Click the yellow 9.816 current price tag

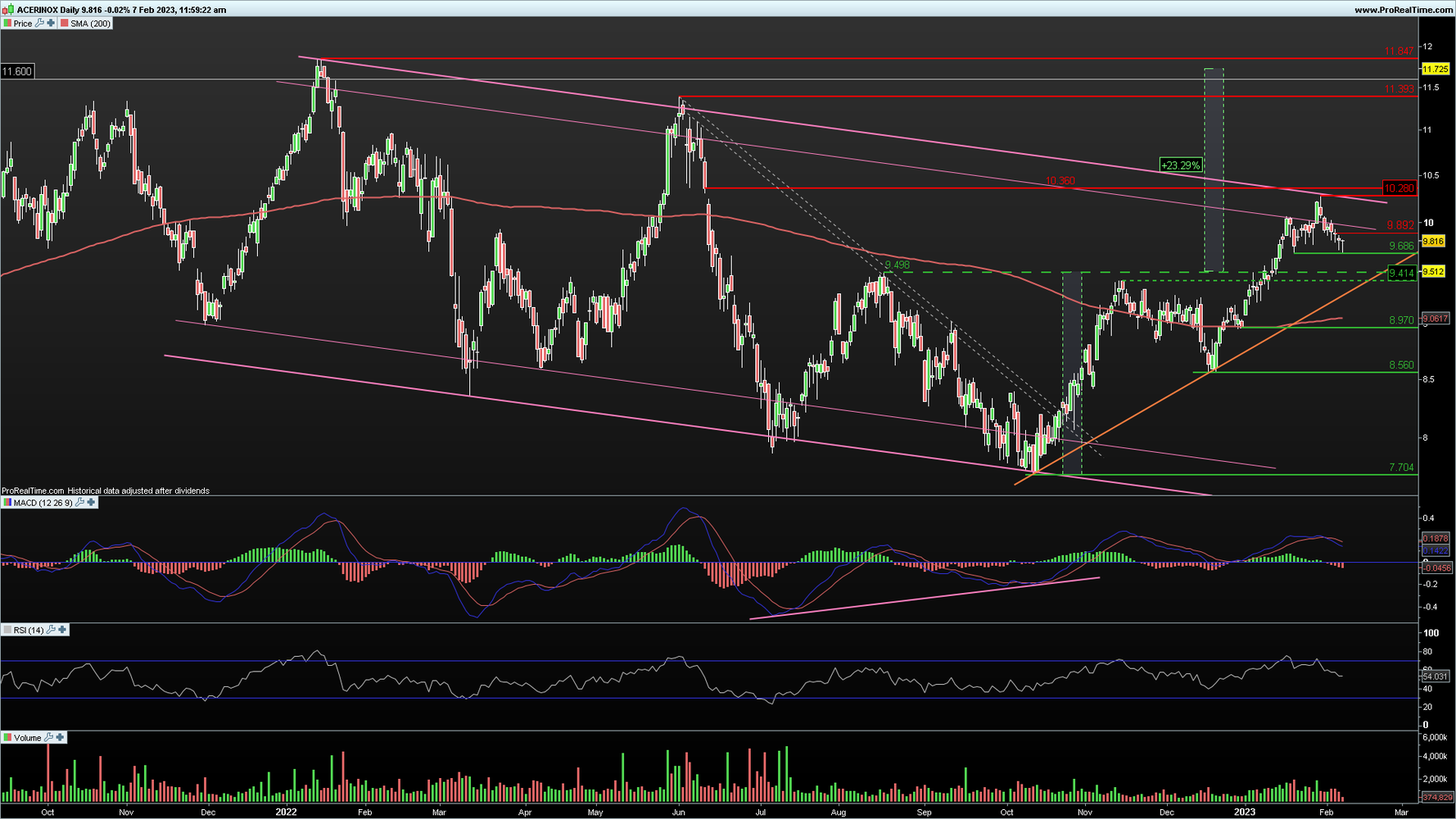(x=1433, y=242)
